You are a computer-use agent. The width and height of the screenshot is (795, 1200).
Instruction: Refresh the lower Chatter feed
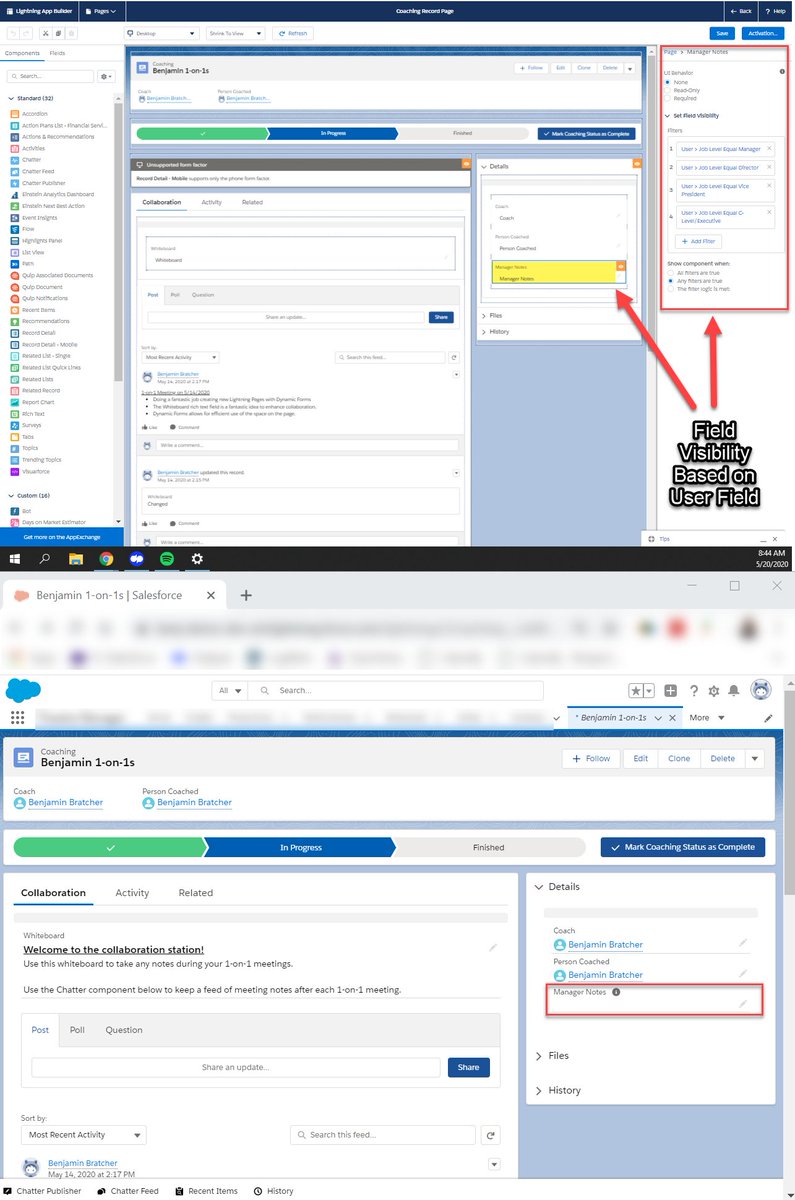pos(490,1135)
